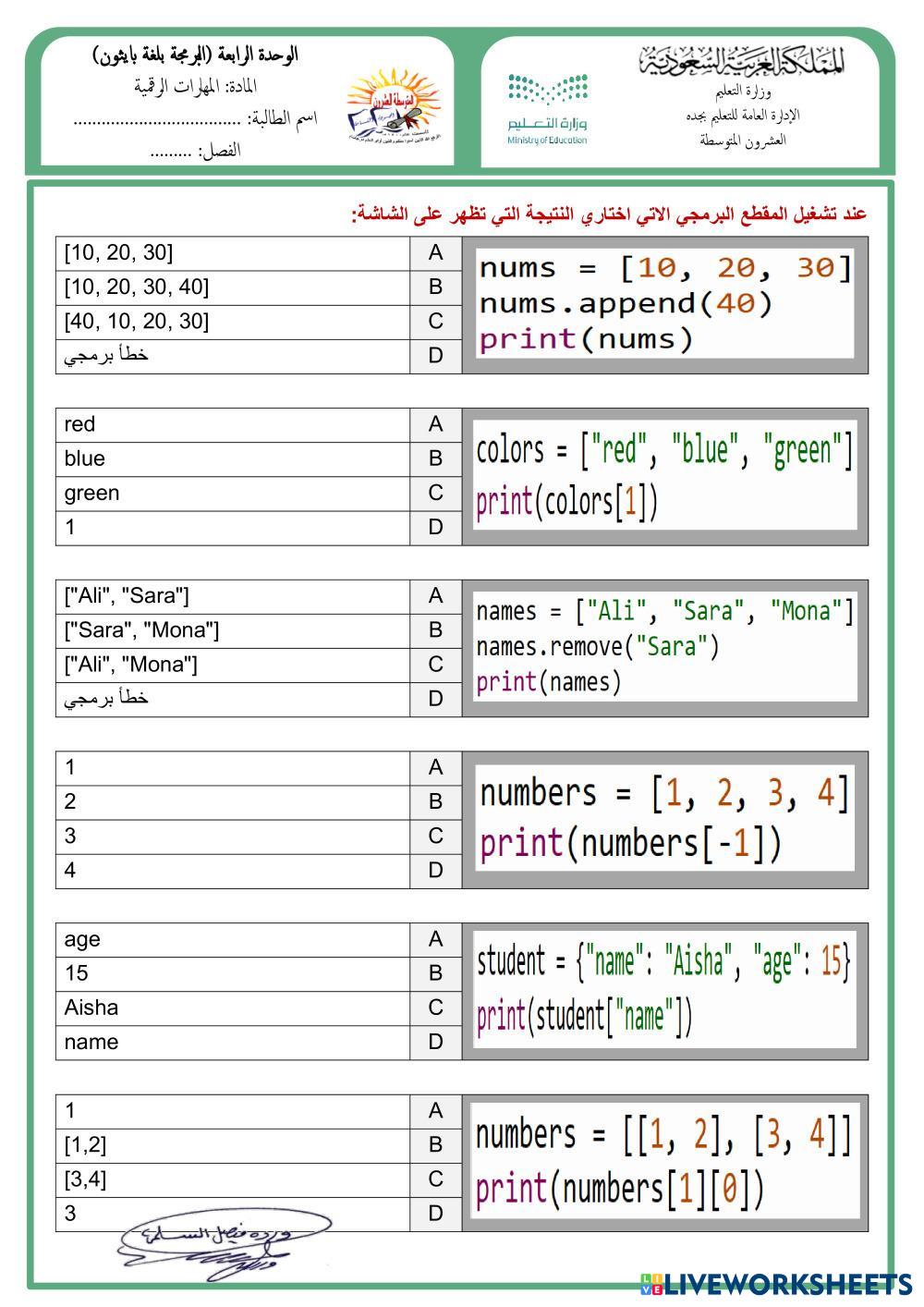Screen dimensions: 924x1307
Task: Click the bold Arabic unit title heading
Action: (195, 55)
